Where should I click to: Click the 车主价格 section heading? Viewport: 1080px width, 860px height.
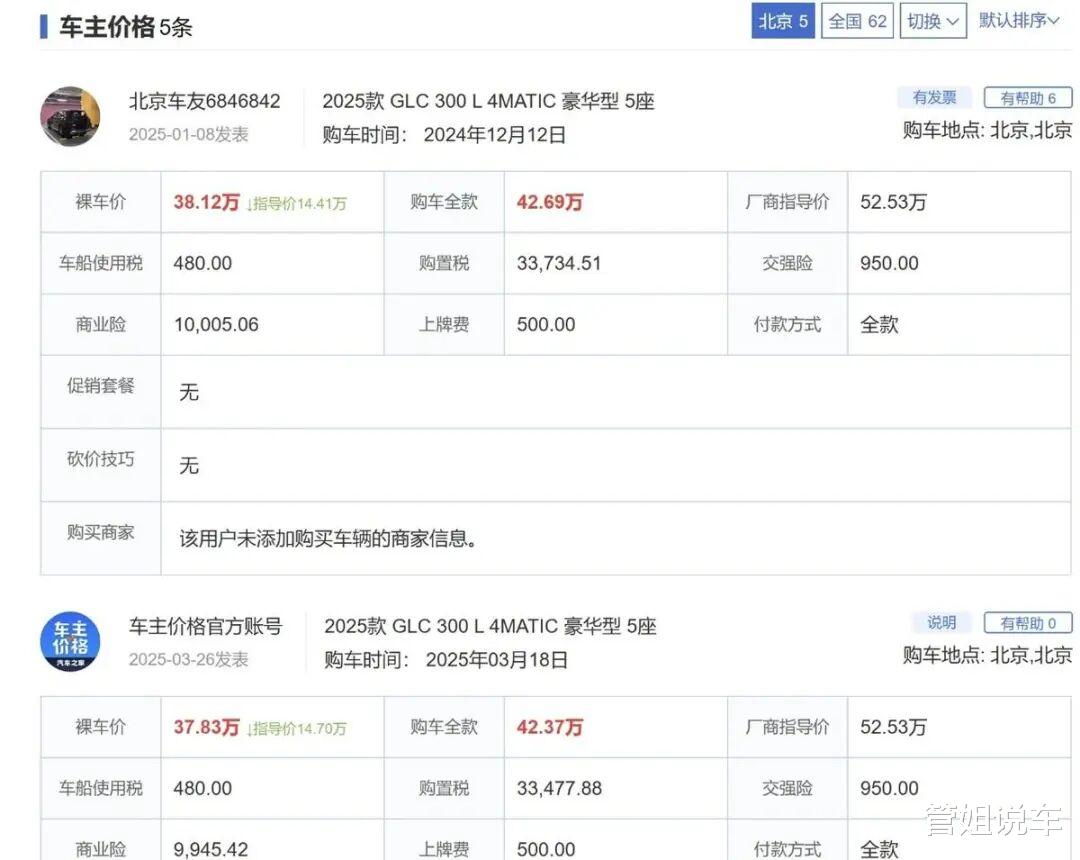click(107, 27)
